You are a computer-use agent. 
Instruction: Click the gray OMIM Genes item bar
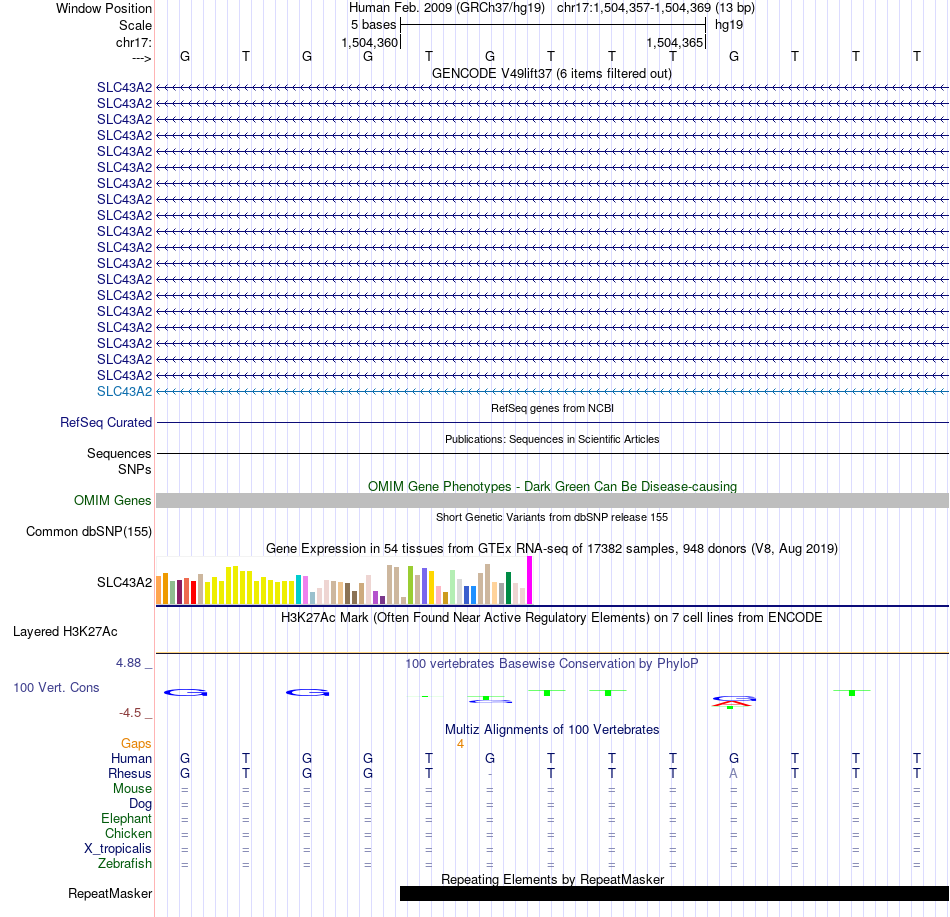pos(552,500)
